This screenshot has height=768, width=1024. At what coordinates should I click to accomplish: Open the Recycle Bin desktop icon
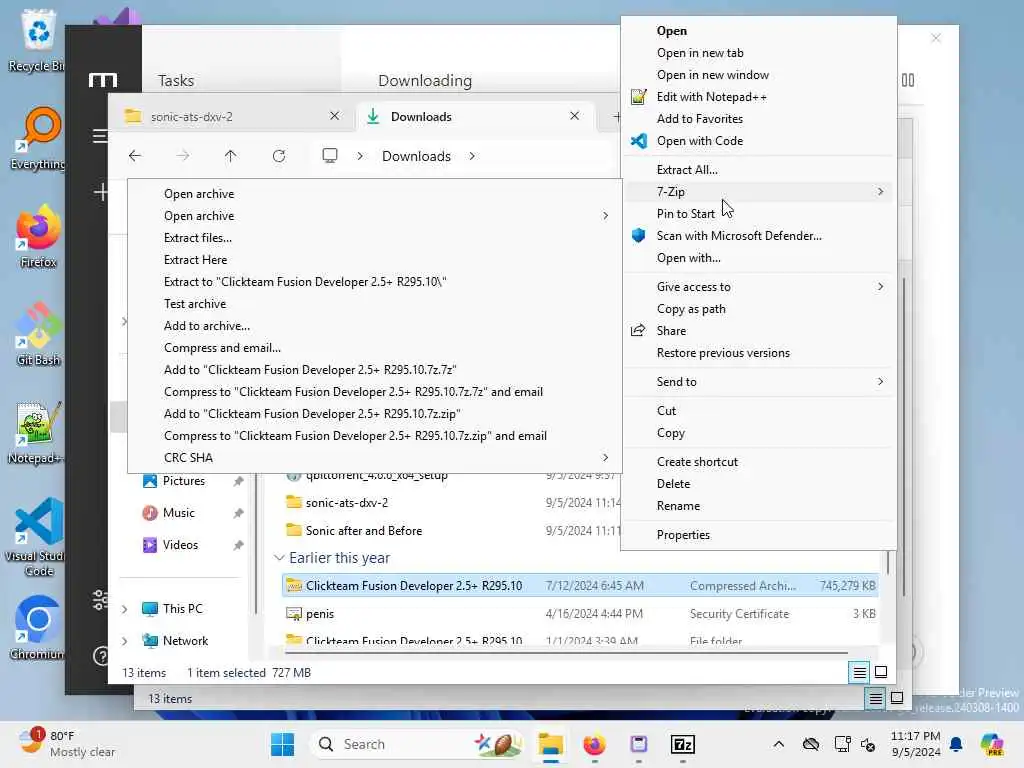point(37,40)
